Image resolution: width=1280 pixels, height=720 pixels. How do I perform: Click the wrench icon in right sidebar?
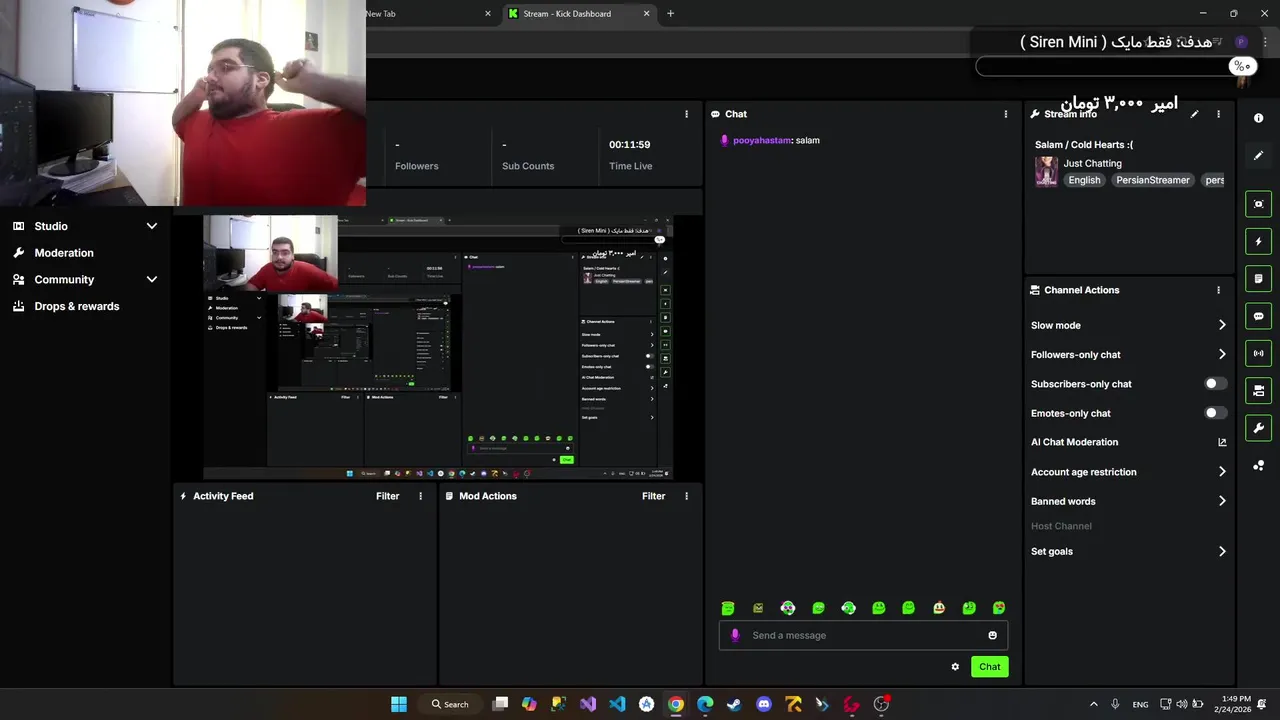(1258, 428)
